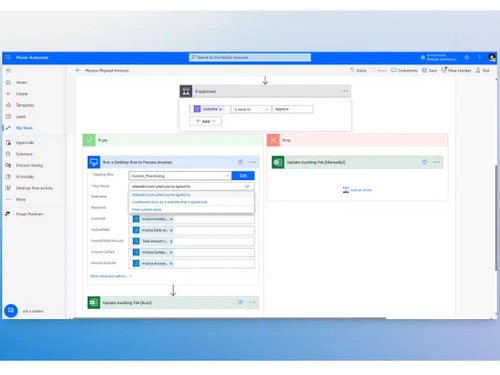Screen dimensions: 500x375
Task: Open the app launcher waffle icon
Action: tap(8, 57)
